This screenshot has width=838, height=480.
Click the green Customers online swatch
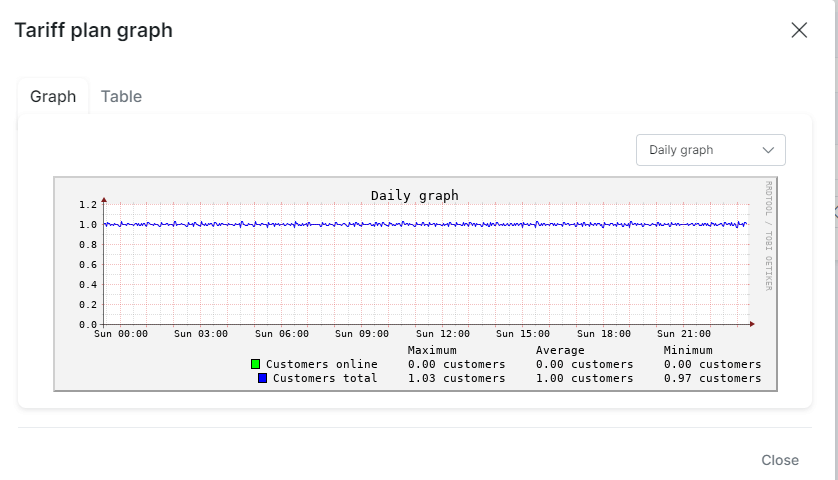pos(255,364)
